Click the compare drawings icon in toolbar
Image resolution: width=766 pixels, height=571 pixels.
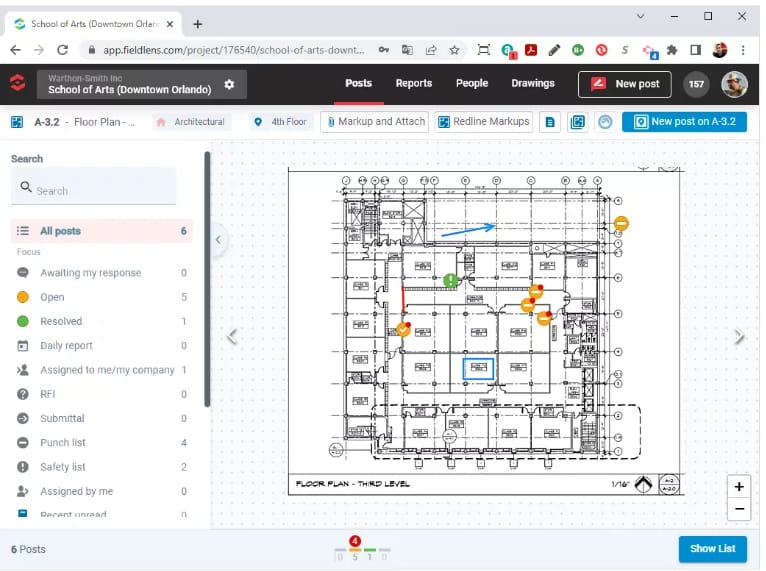click(577, 122)
